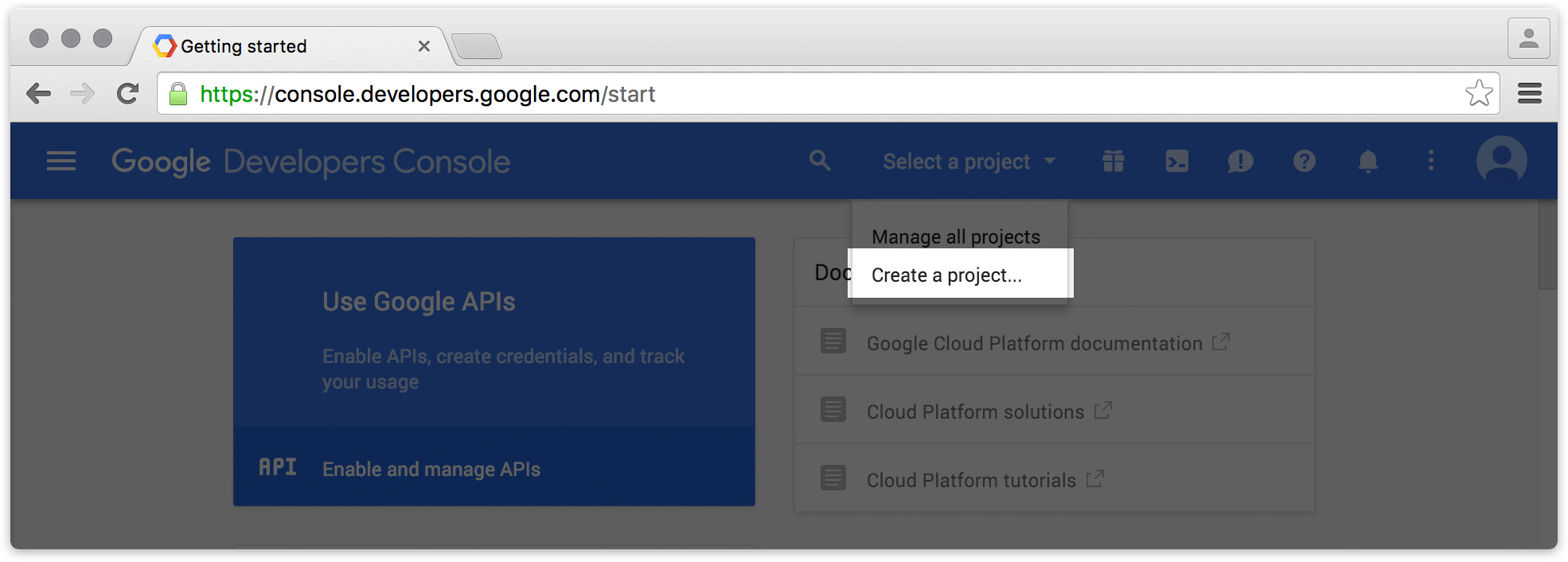Reload the page
1568x562 pixels.
127,94
